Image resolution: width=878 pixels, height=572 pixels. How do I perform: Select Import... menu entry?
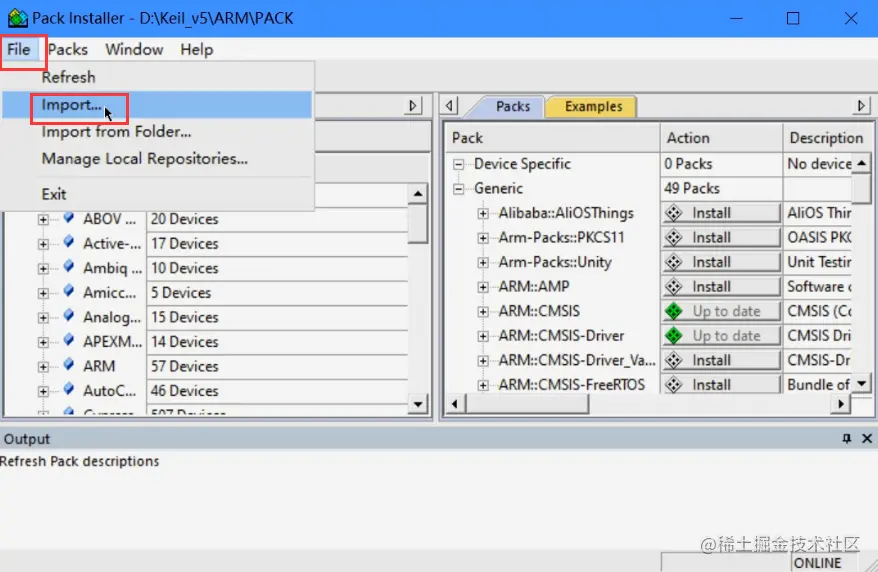(157, 105)
